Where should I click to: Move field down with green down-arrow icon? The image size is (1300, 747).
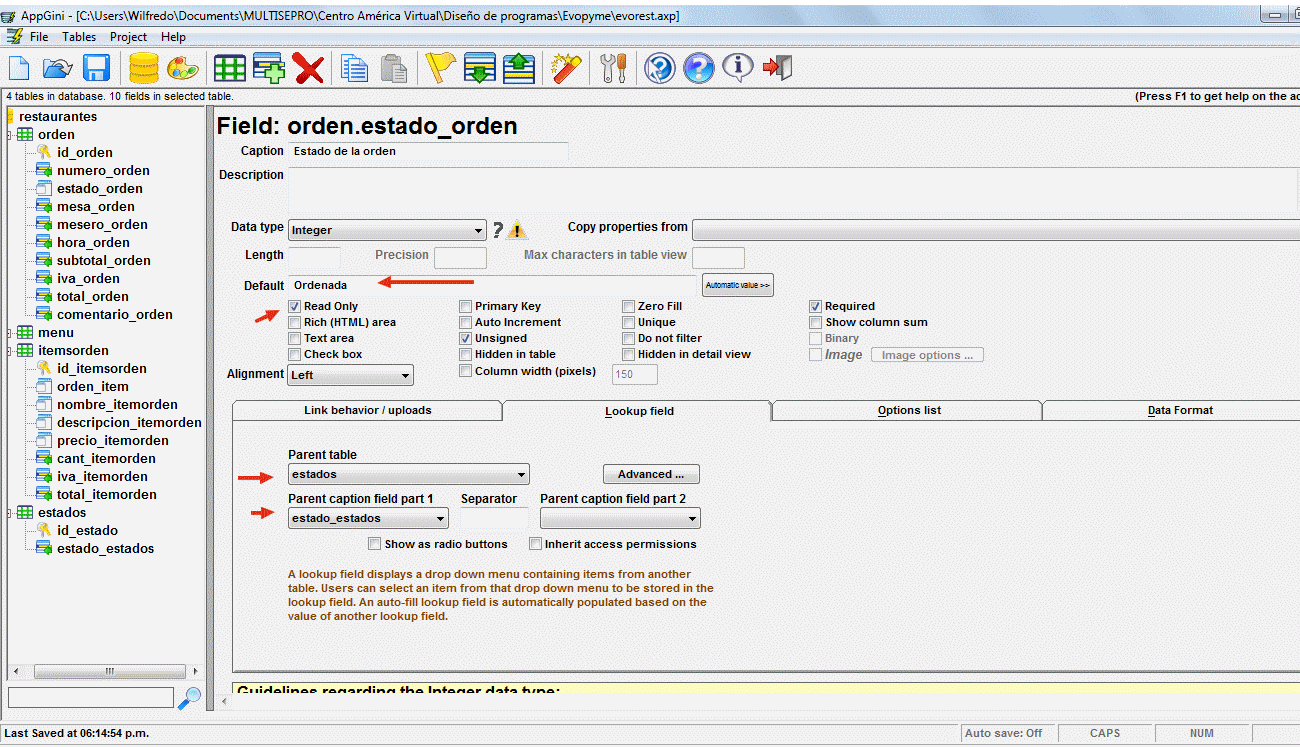pos(480,68)
